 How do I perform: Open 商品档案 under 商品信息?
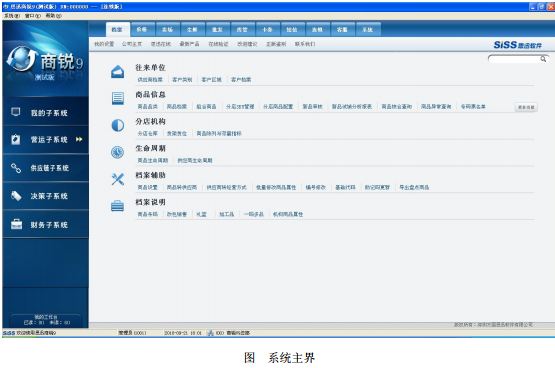click(177, 107)
